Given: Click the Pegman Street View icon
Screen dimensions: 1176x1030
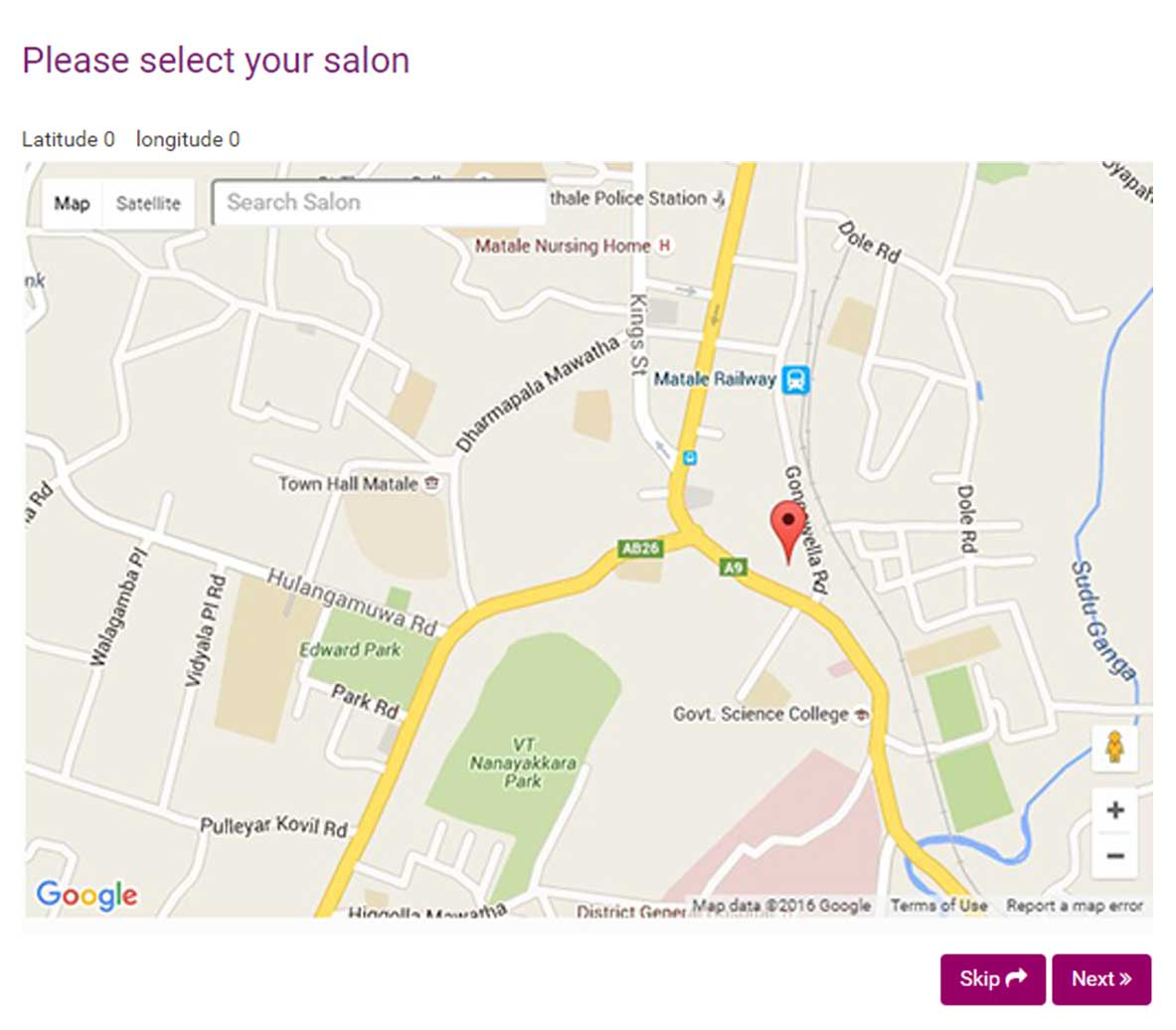Looking at the screenshot, I should (1114, 747).
